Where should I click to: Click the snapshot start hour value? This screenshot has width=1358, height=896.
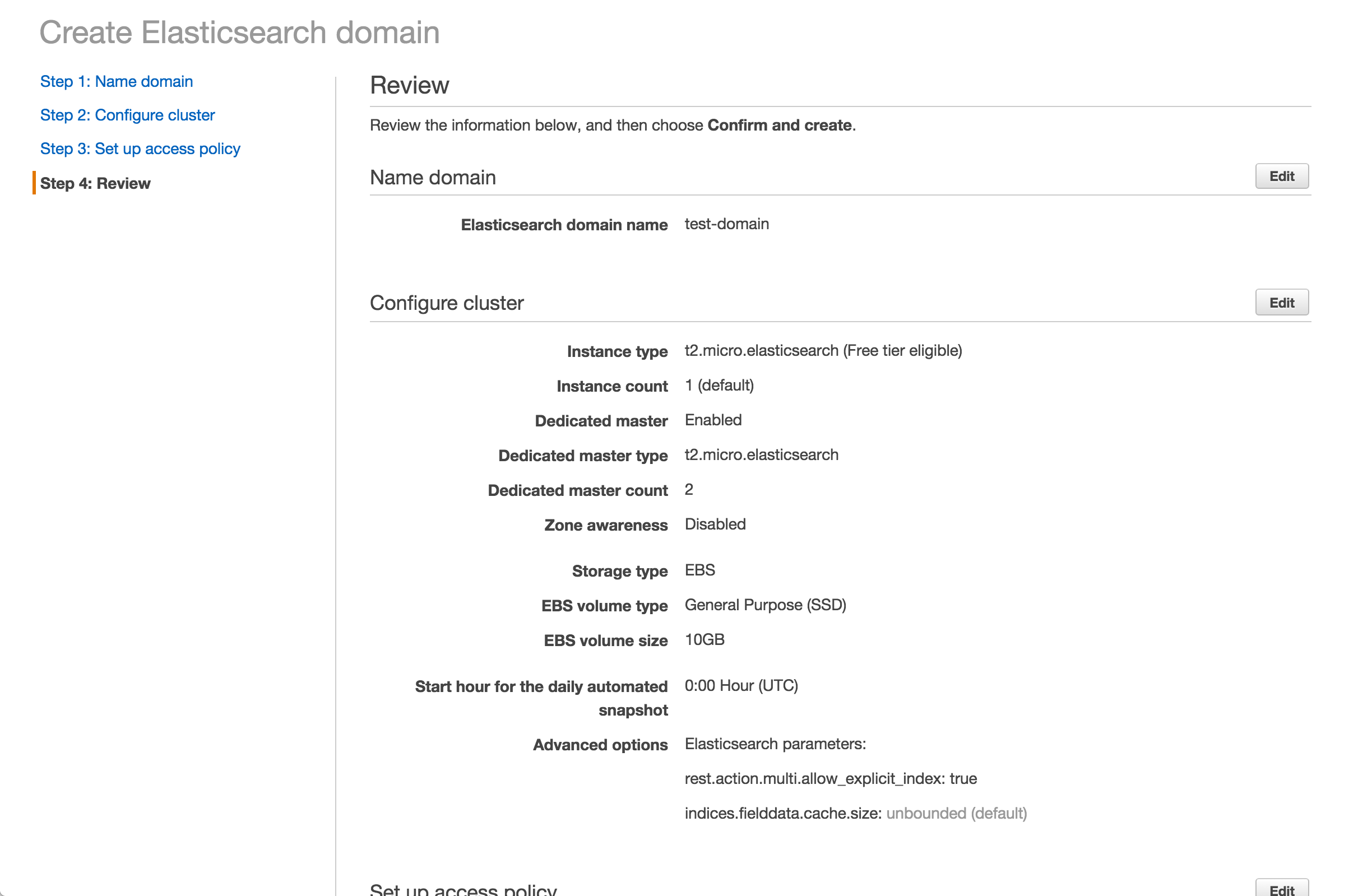tap(741, 685)
